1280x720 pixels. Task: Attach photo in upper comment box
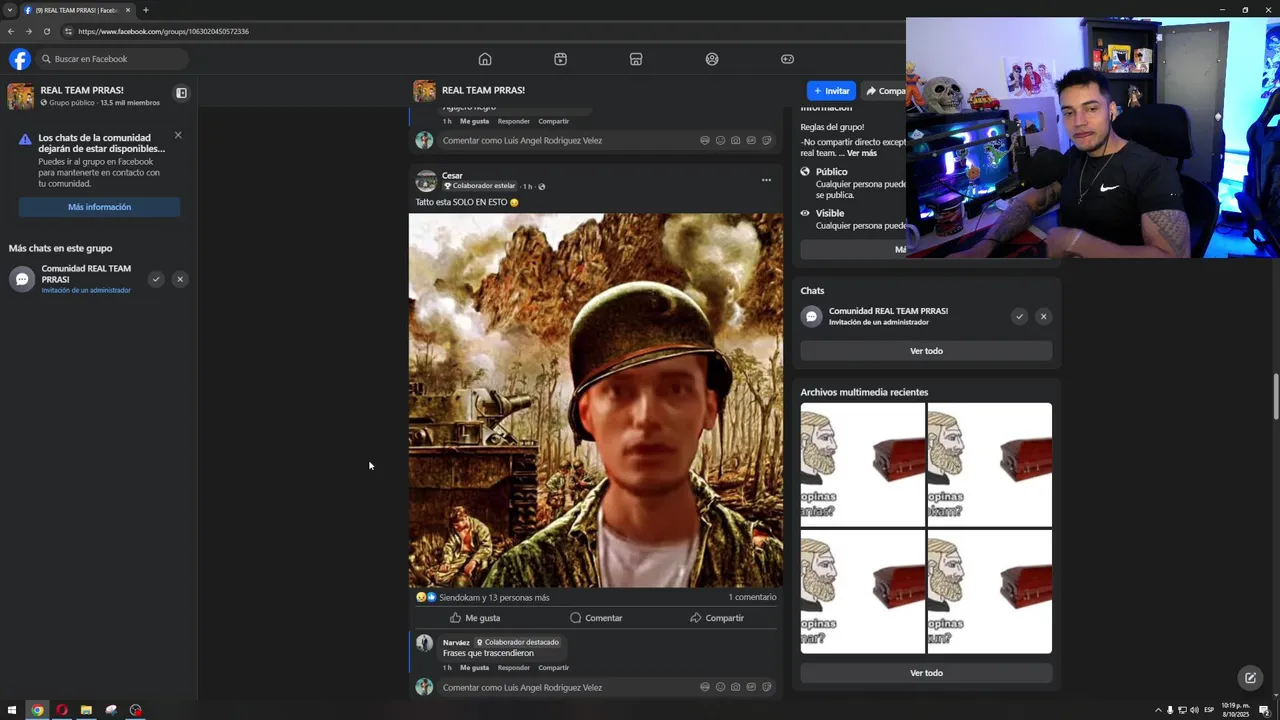[735, 141]
